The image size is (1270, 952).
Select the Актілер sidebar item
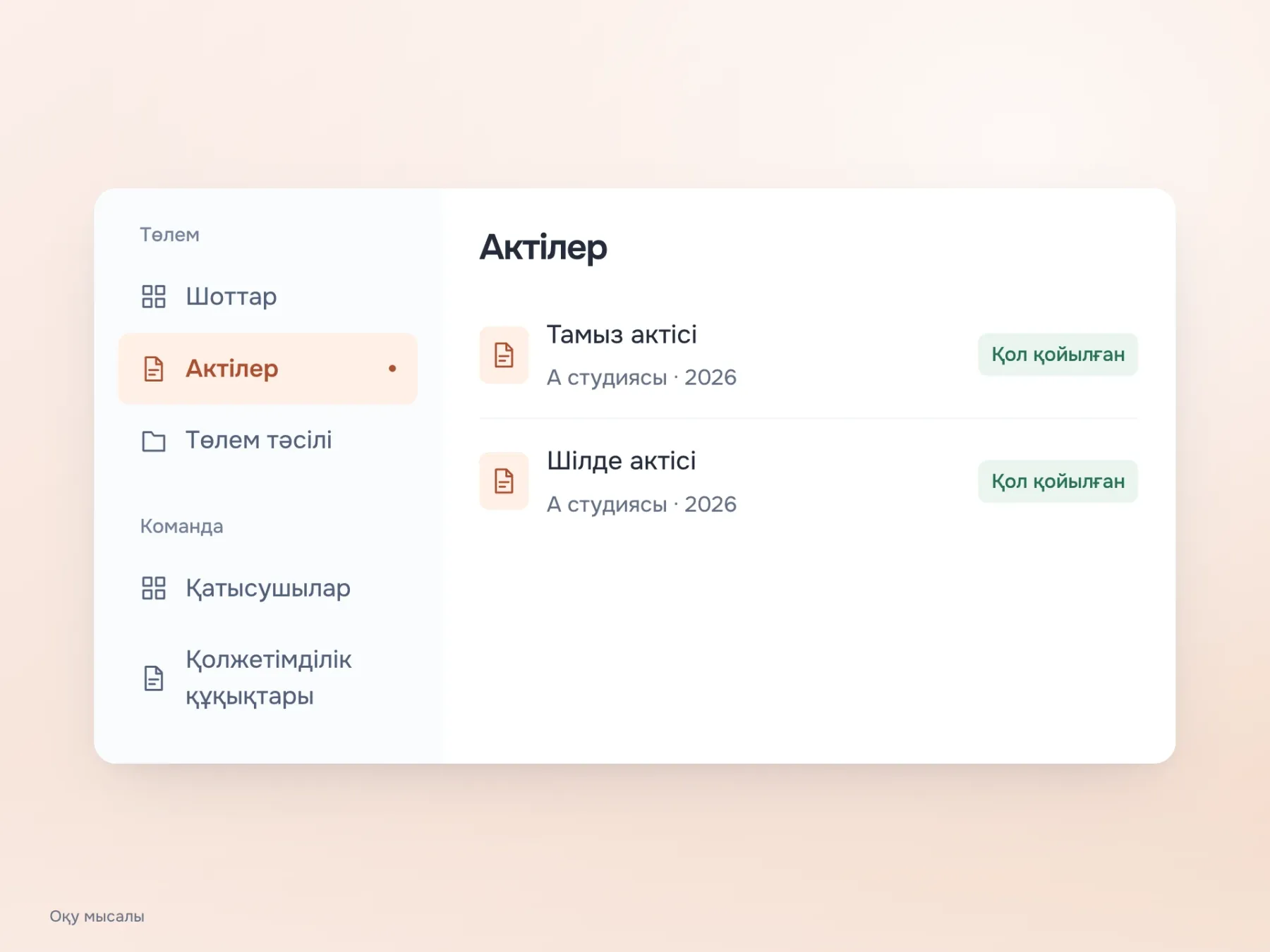(268, 369)
